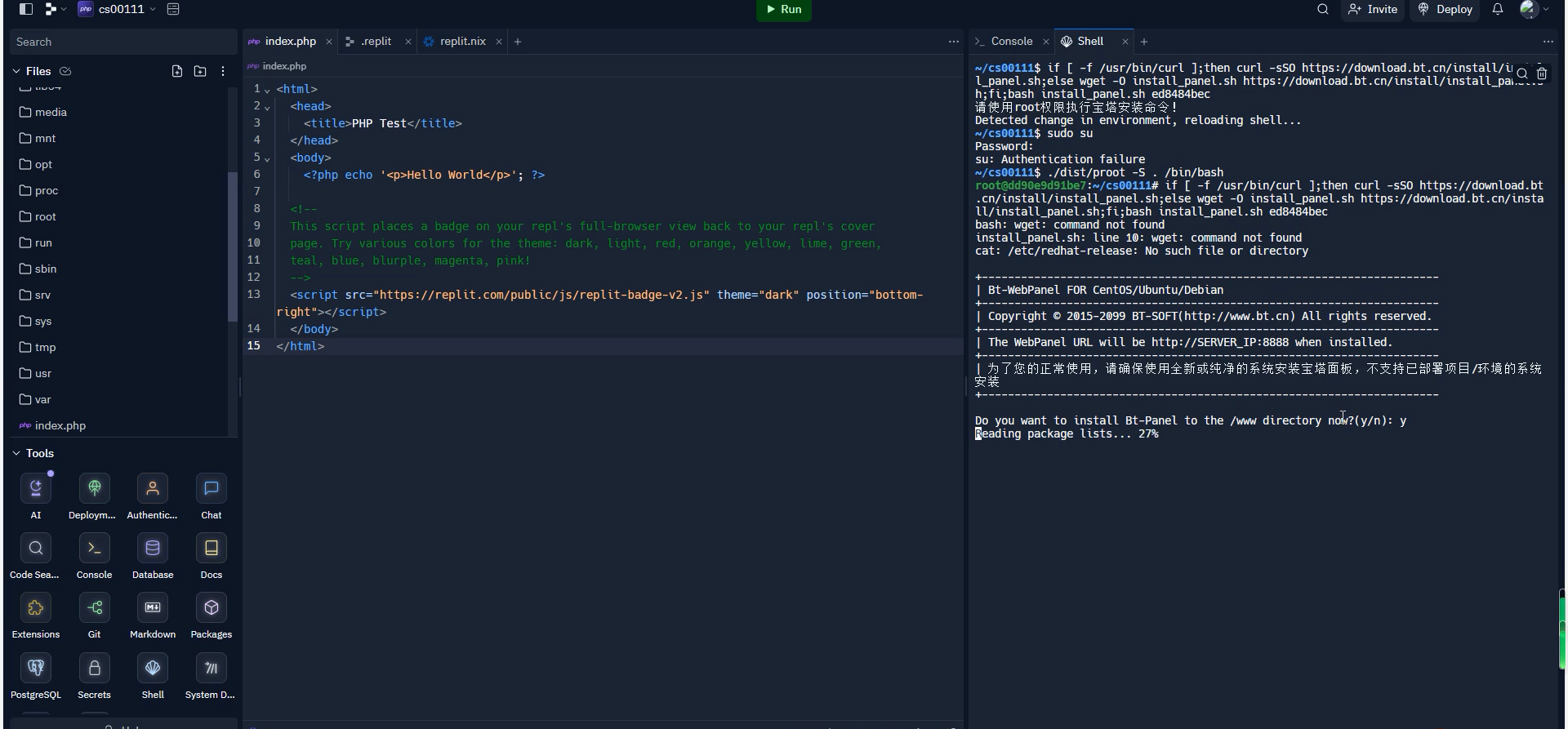
Task: Collapse the Files section
Action: point(16,72)
